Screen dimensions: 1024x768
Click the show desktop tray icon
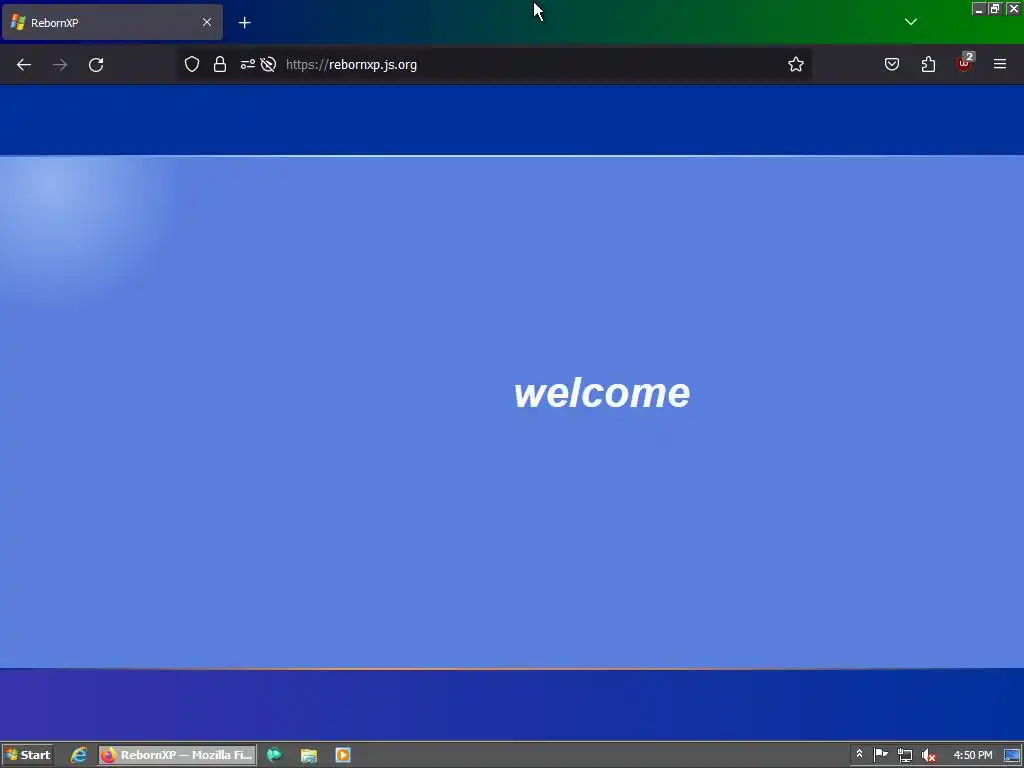tap(1012, 756)
